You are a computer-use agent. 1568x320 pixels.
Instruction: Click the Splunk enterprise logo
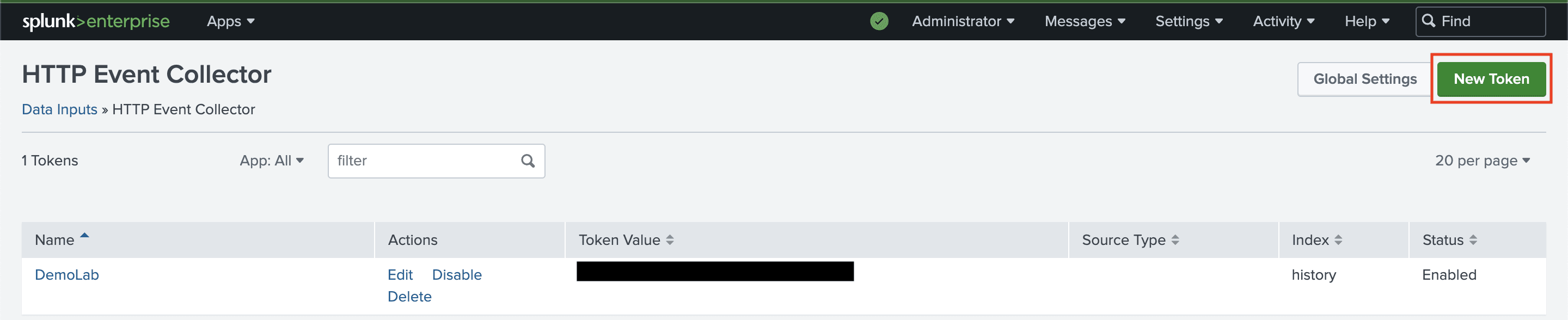(x=96, y=21)
